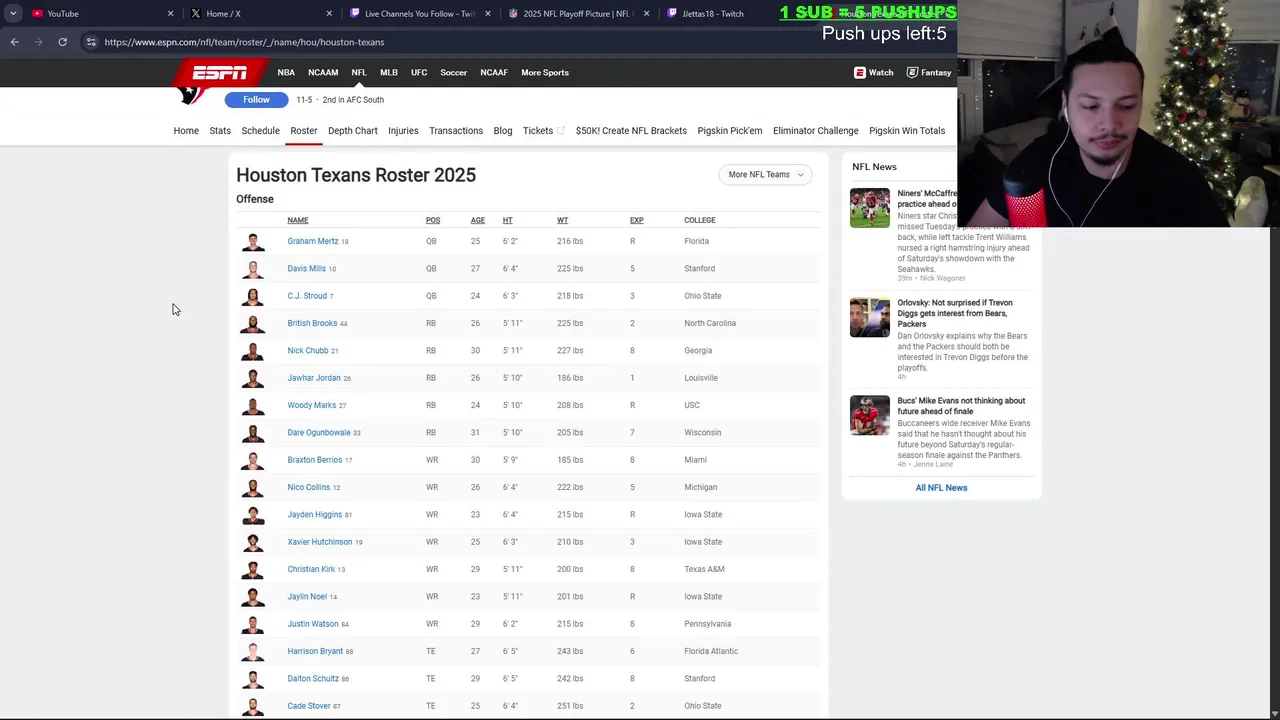
Task: Close the 2025 NFL Playoff Picture tab
Action: tap(647, 13)
